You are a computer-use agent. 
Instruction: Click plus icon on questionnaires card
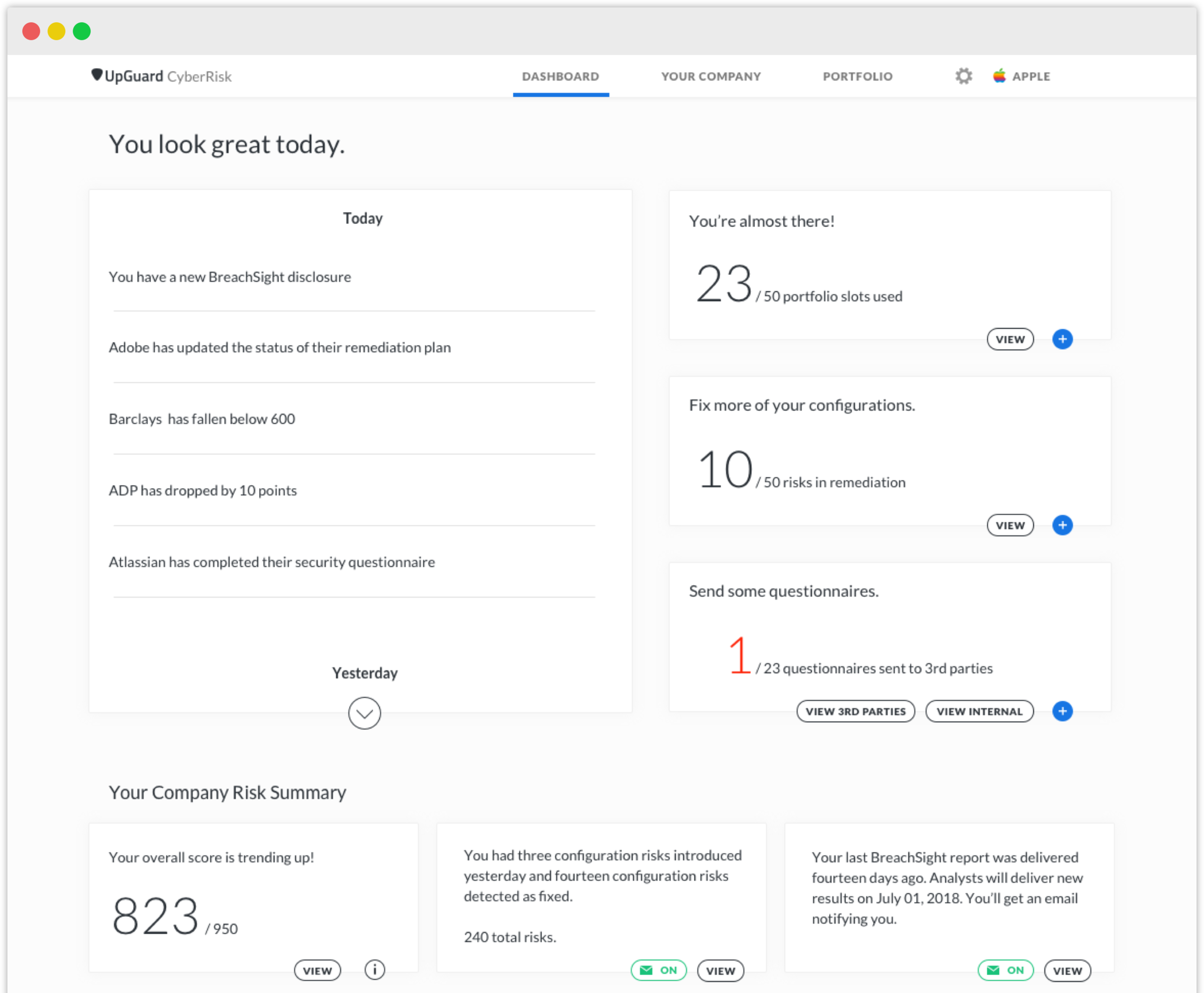(x=1062, y=711)
